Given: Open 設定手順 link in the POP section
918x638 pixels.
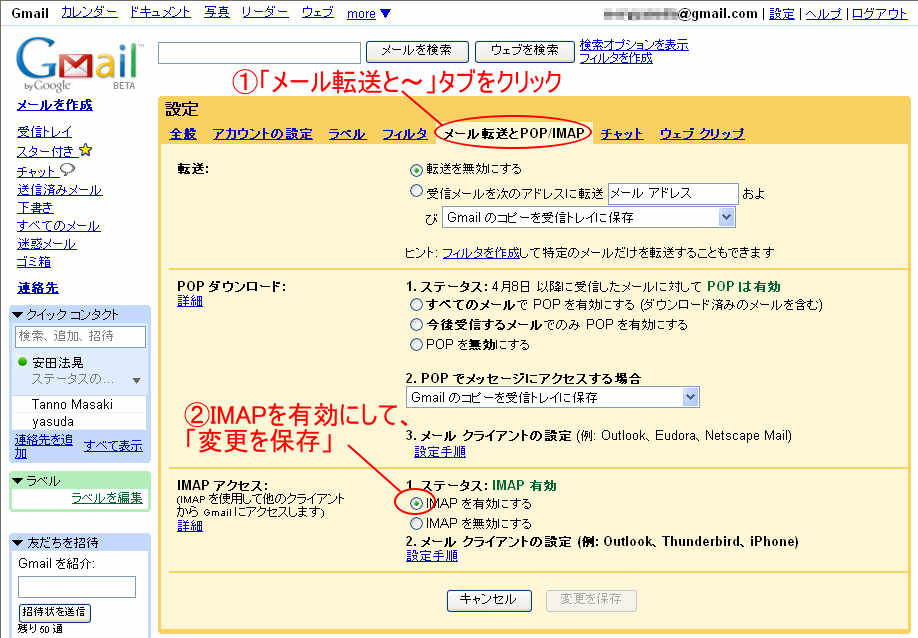Looking at the screenshot, I should click(440, 452).
